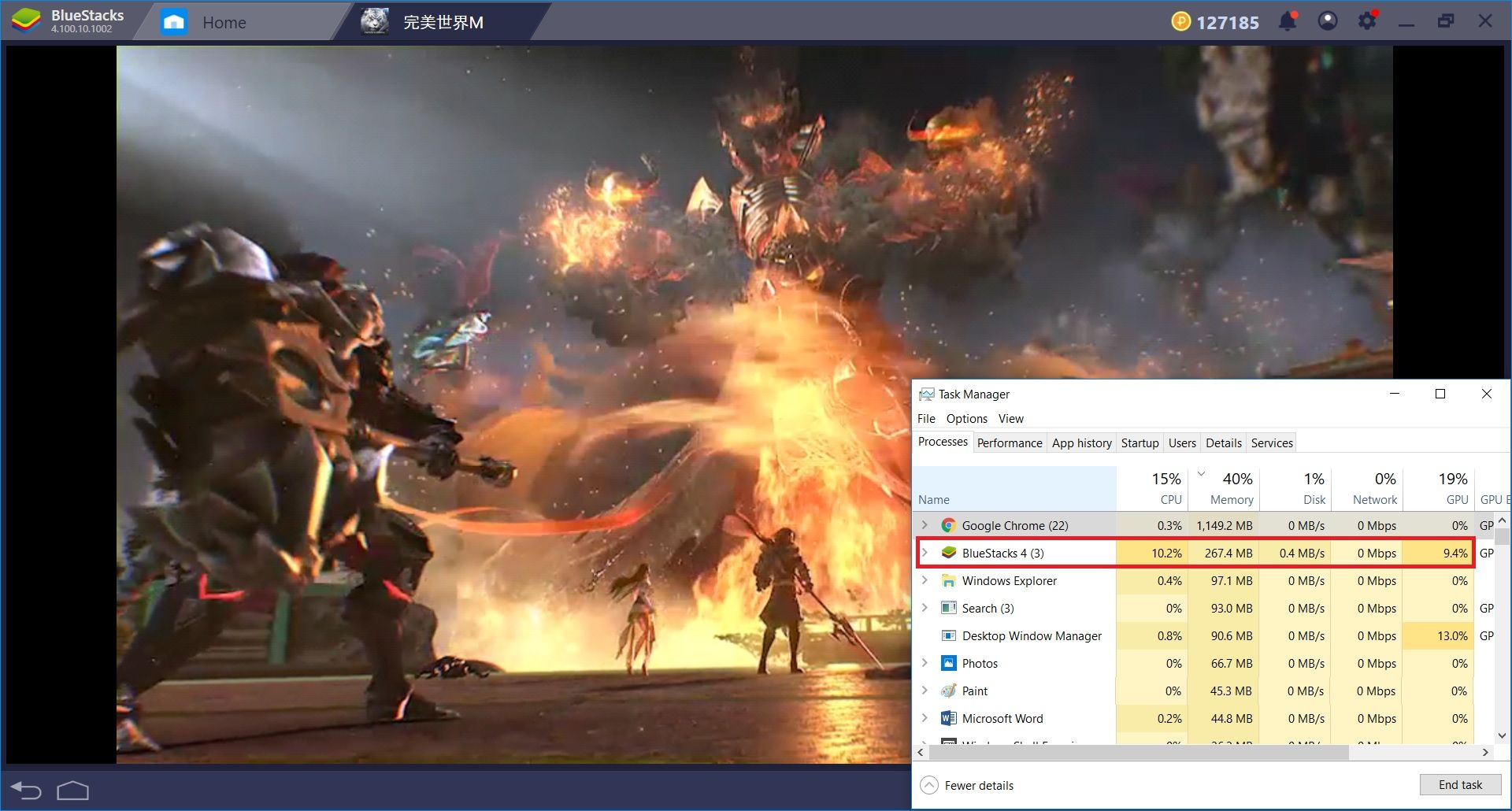The image size is (1512, 811).
Task: Click the BlueStacks logo icon
Action: coord(26,21)
